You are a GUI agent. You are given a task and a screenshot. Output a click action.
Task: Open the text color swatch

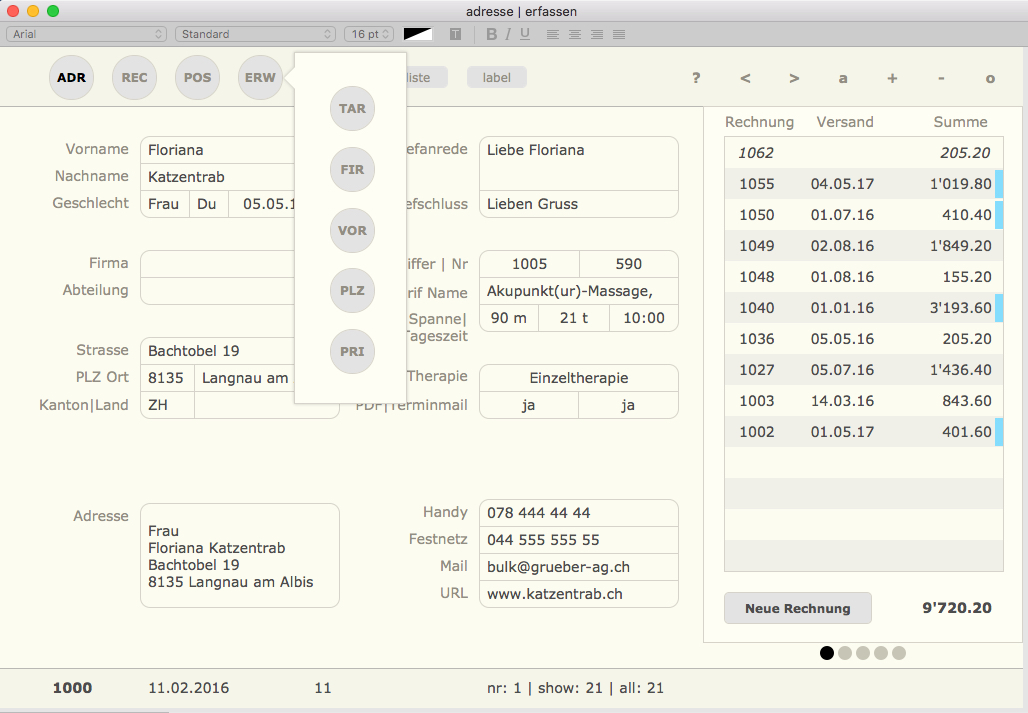tap(417, 34)
